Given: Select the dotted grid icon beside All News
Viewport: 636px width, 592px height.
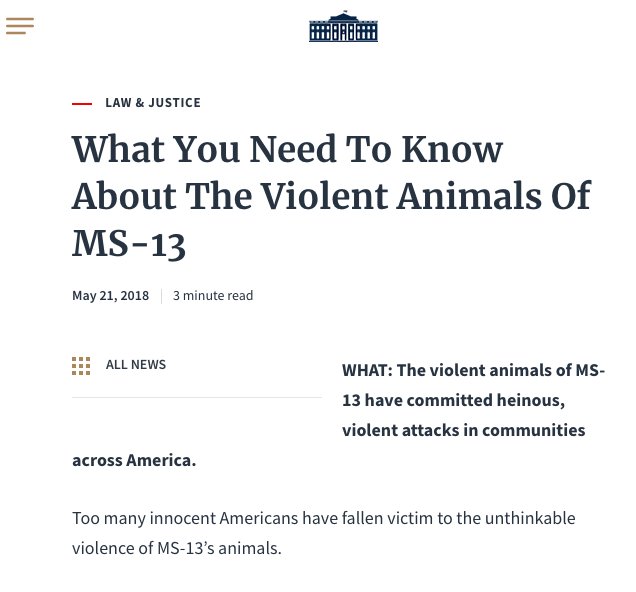Looking at the screenshot, I should pos(81,366).
